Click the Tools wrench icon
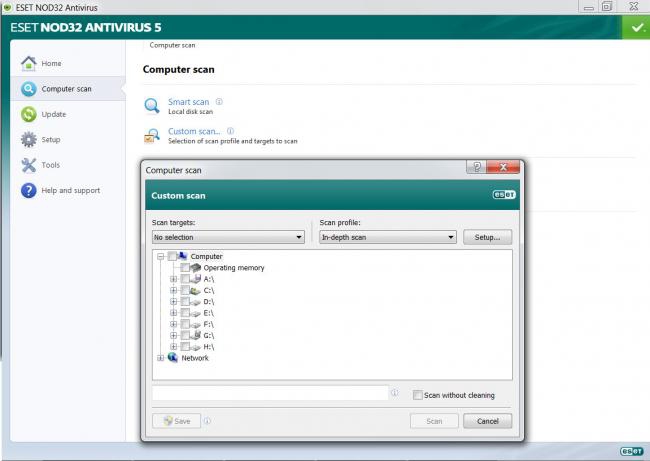650x461 pixels. 29,165
